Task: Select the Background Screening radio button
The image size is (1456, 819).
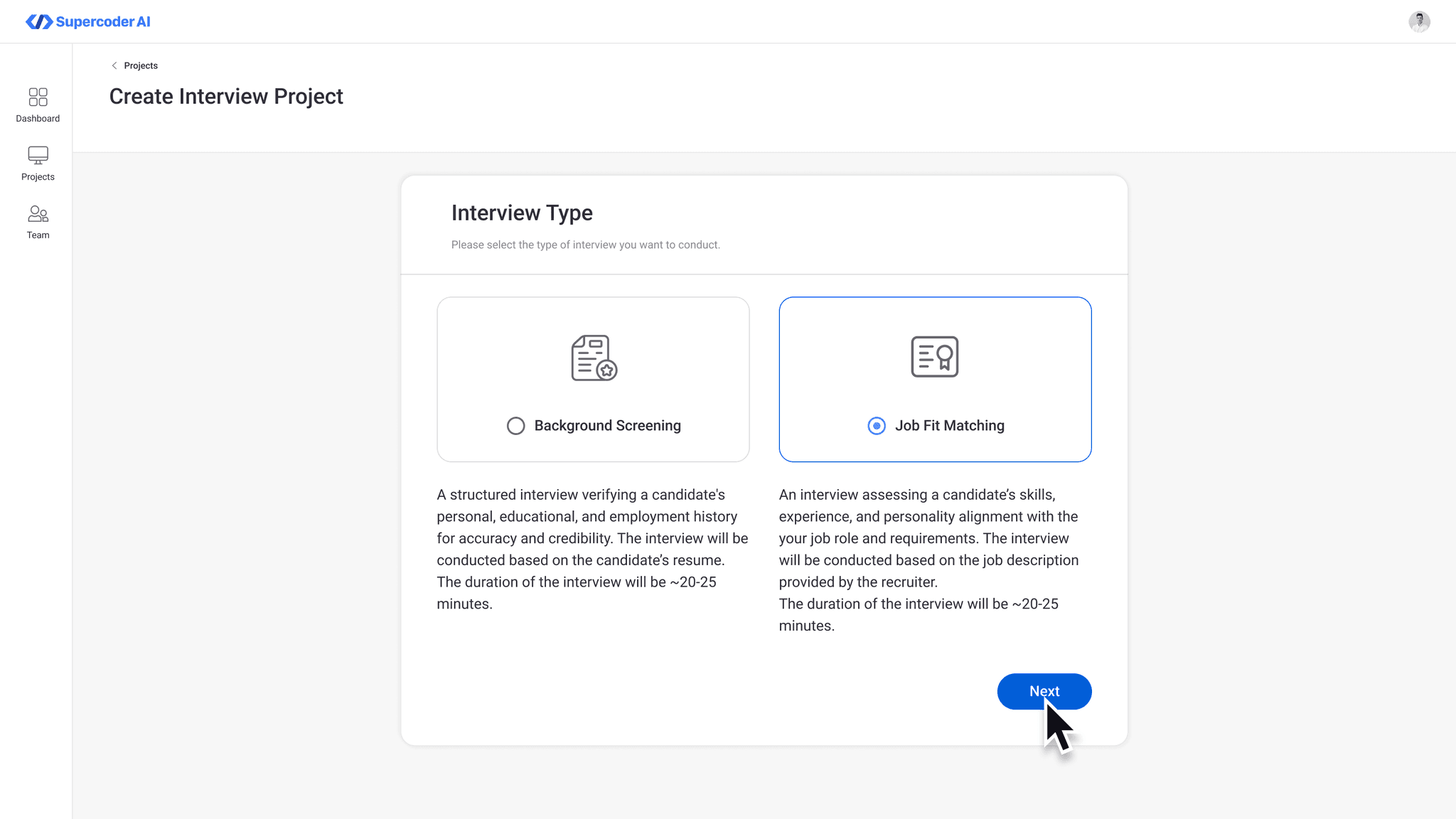Action: pos(515,426)
